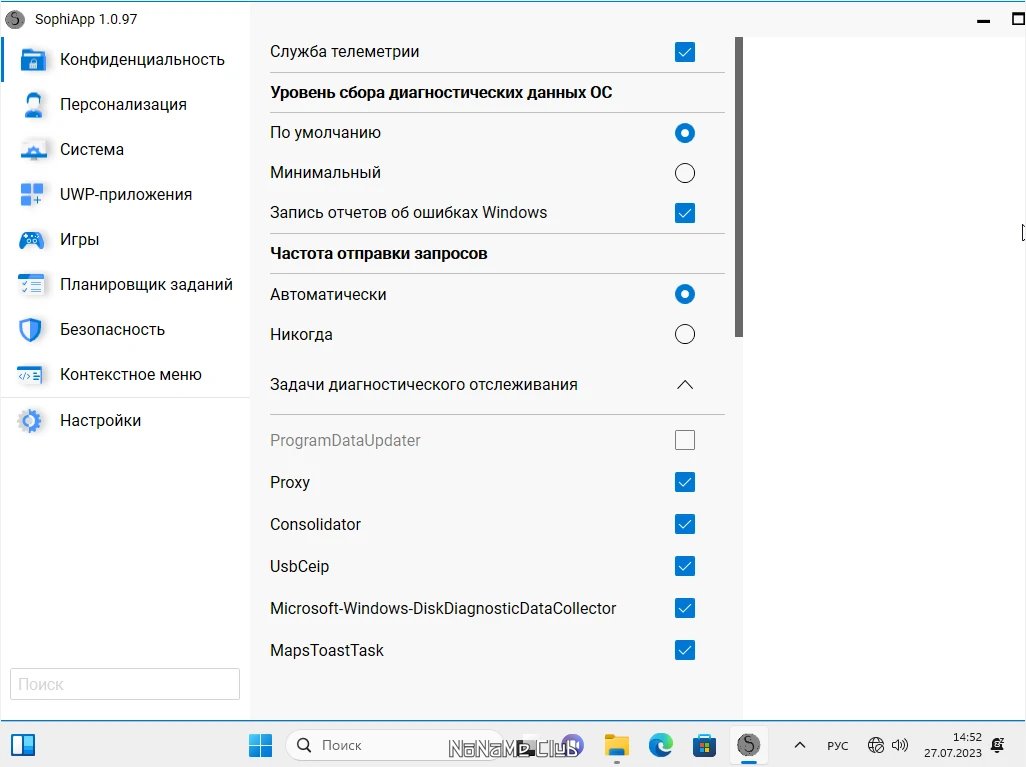Uncheck the Служба телеметрии checkbox
The width and height of the screenshot is (1026, 767).
click(685, 52)
